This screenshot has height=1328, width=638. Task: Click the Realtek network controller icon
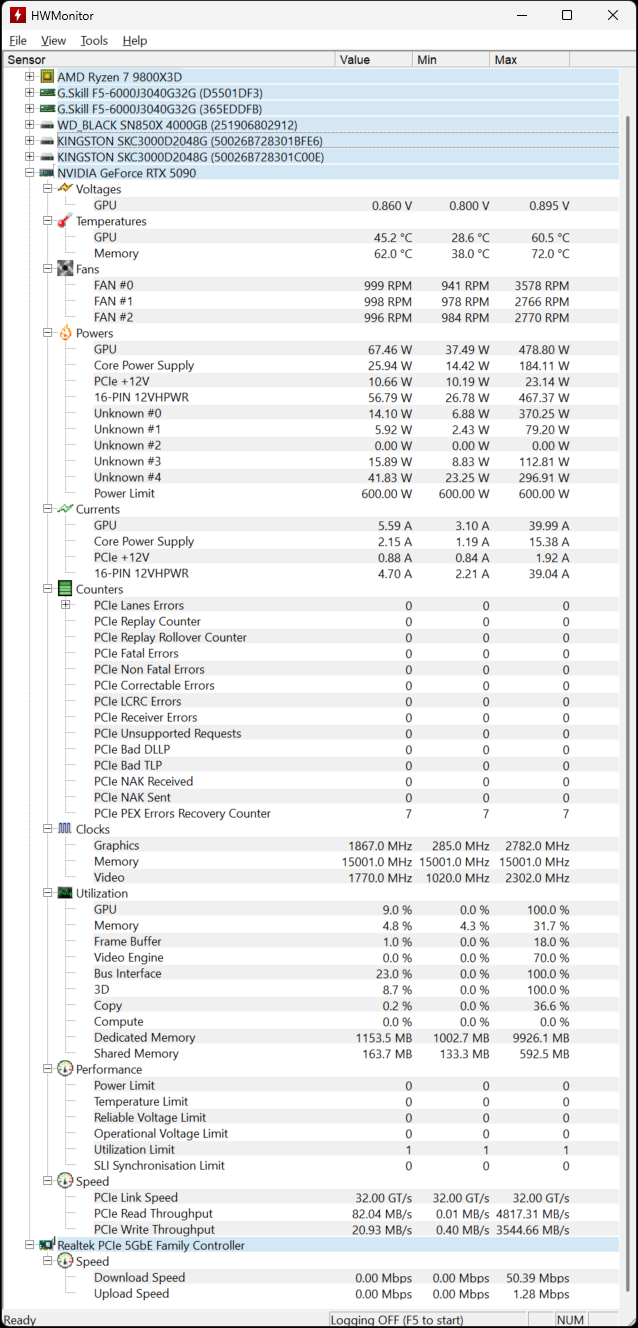coord(47,1245)
